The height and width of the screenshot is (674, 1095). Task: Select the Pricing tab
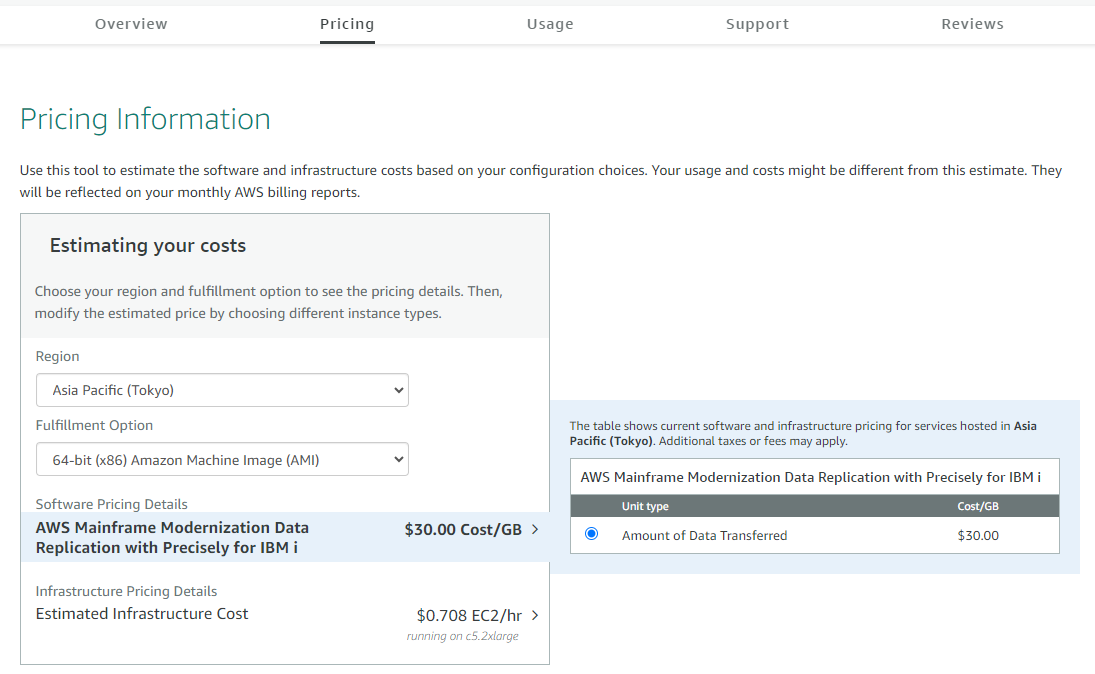347,24
